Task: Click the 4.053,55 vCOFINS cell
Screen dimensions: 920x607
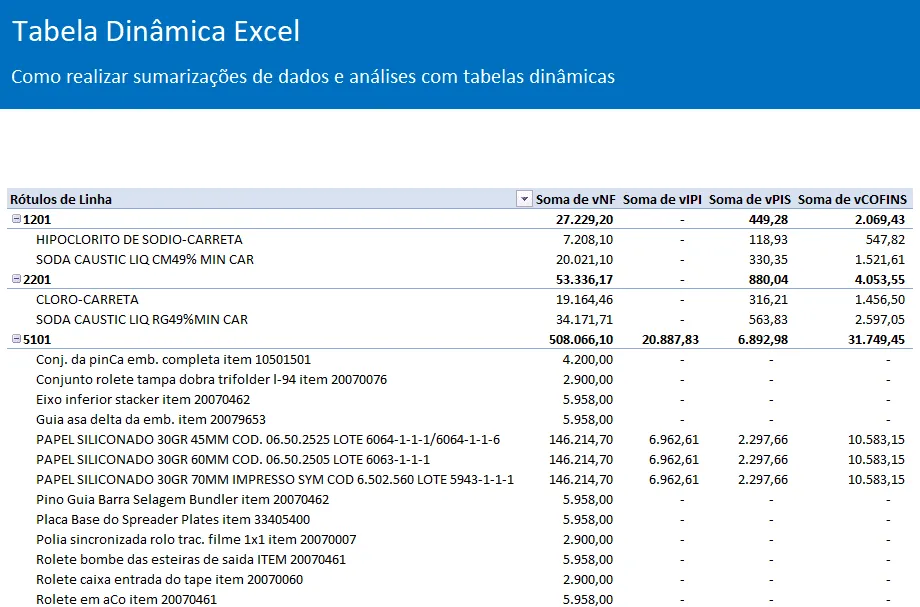Action: (880, 279)
